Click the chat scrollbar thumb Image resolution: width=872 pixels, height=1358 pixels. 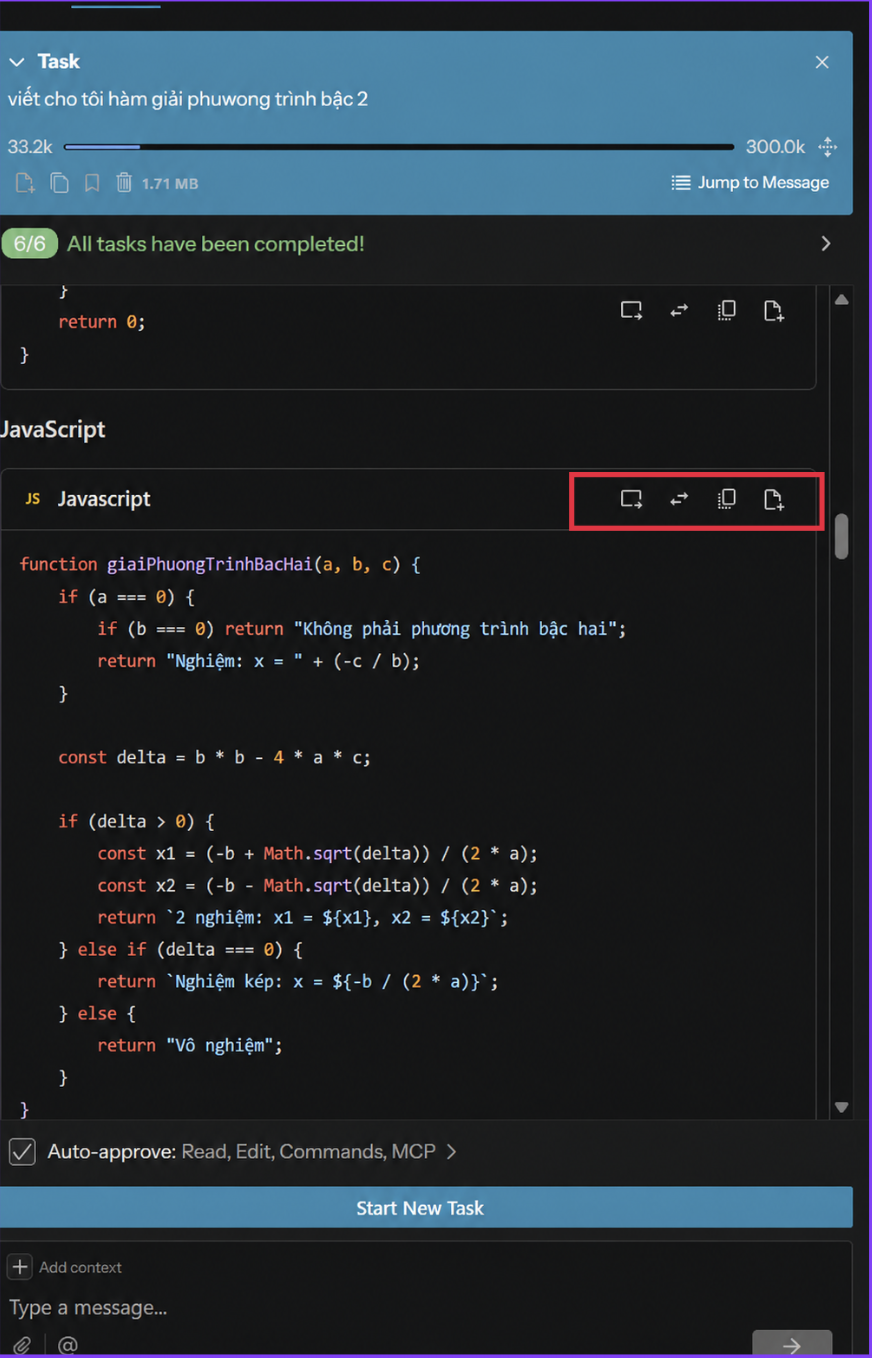click(x=842, y=536)
